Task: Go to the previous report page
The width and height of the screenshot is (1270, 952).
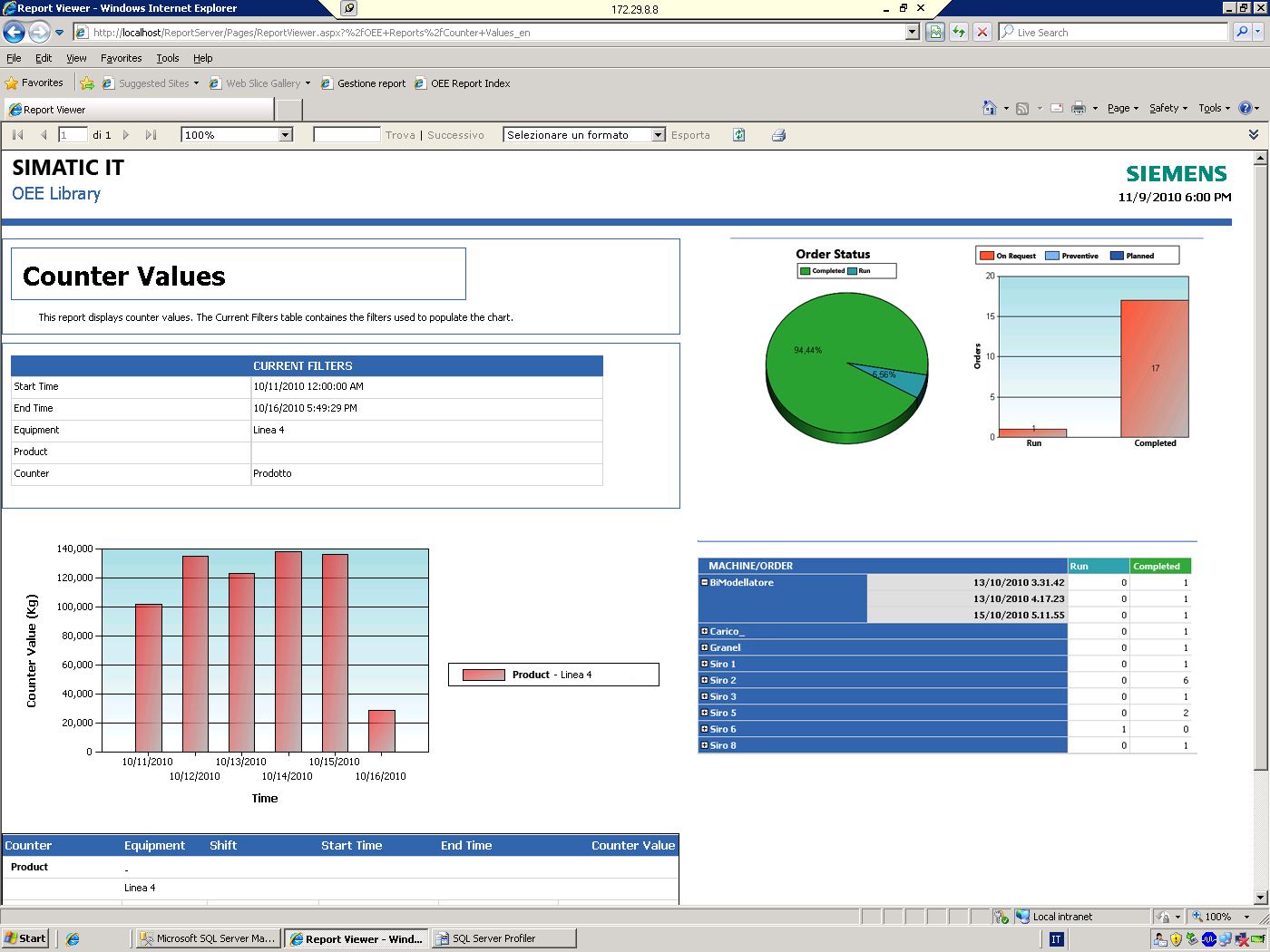Action: pyautogui.click(x=44, y=134)
